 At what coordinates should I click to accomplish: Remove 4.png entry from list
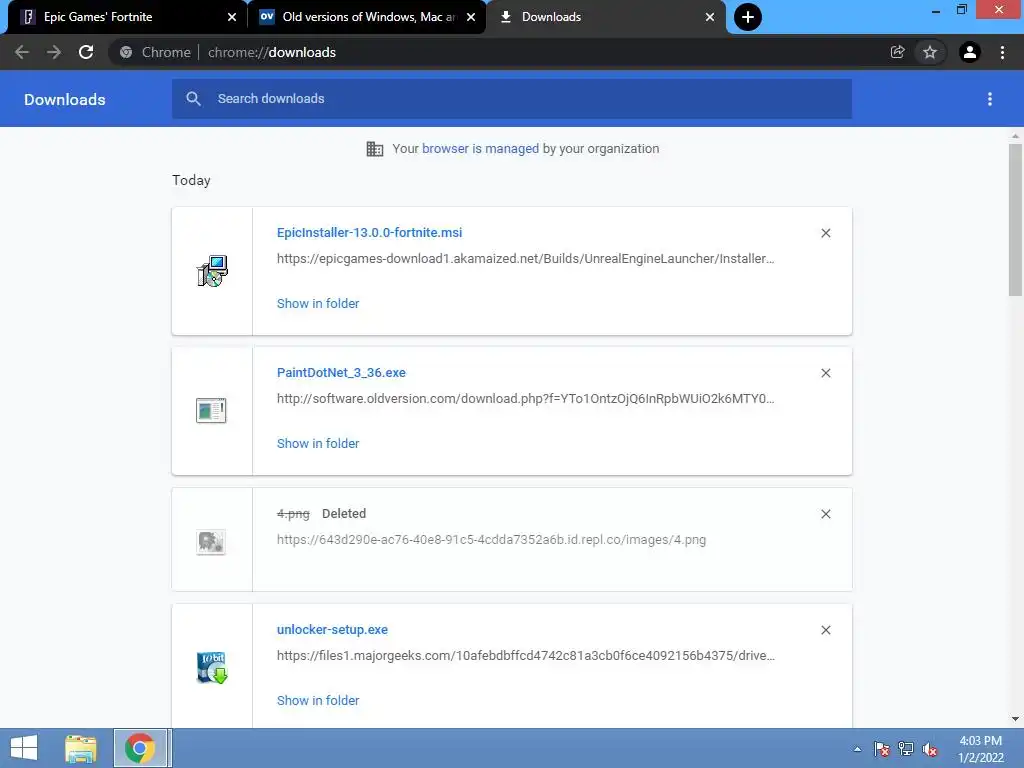tap(825, 514)
